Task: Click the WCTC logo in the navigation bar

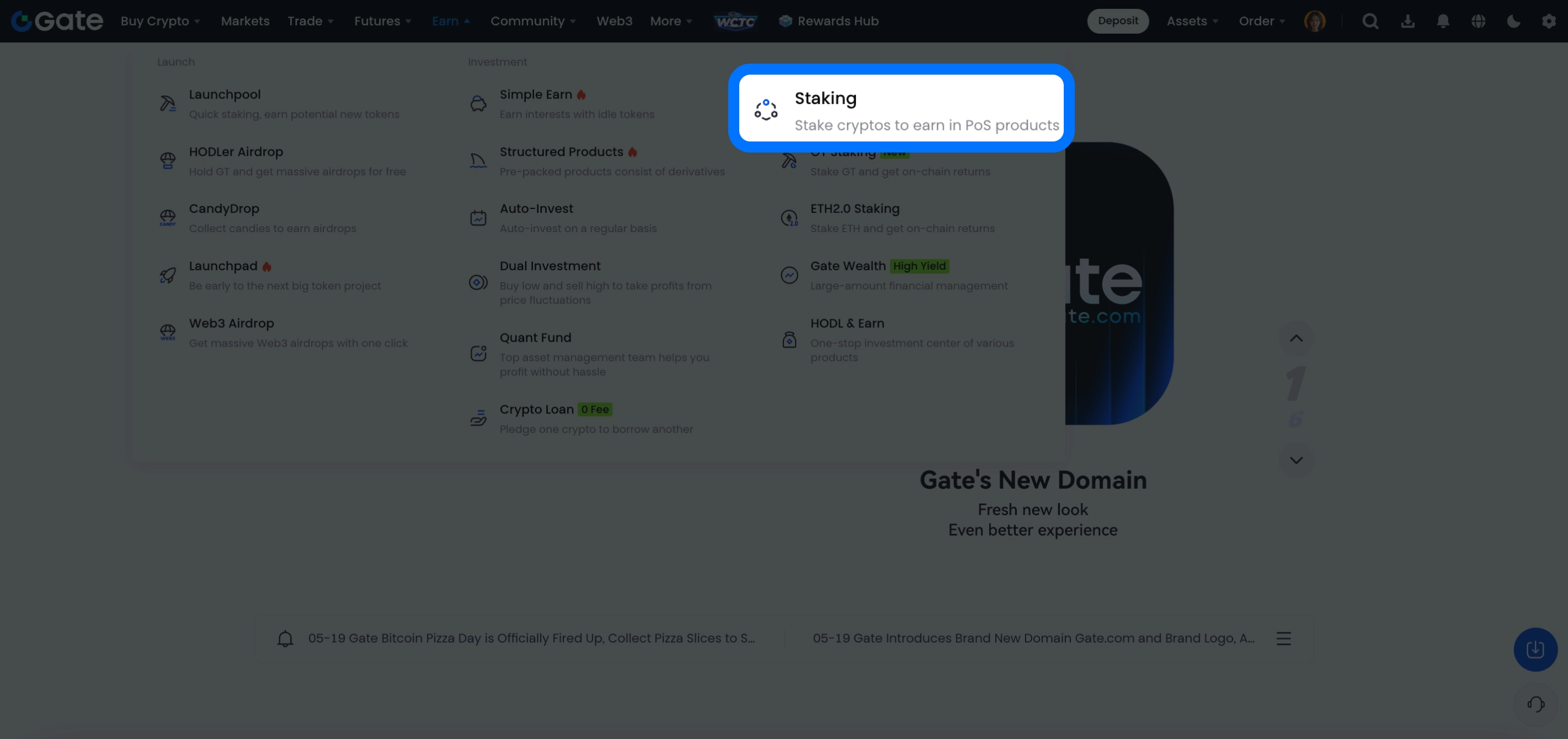Action: click(735, 20)
